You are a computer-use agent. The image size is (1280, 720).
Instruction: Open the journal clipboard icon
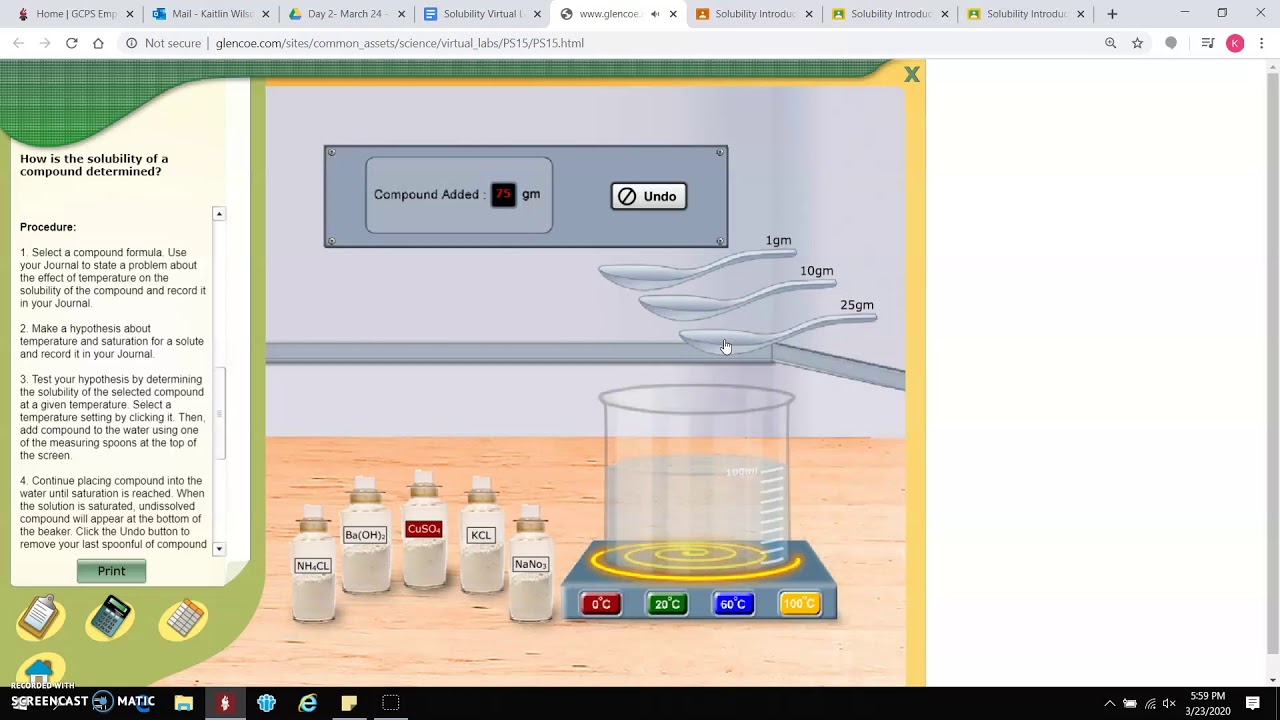41,617
